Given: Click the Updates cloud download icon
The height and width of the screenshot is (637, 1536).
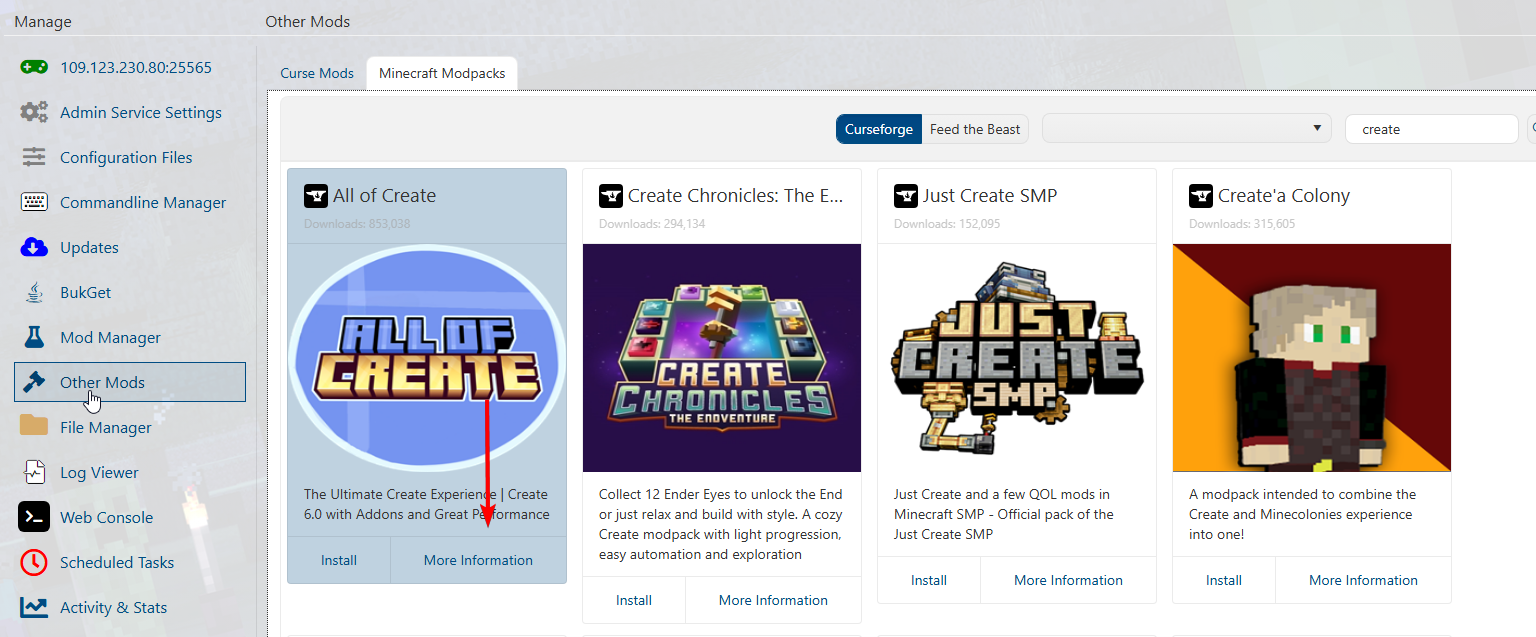Looking at the screenshot, I should tap(34, 247).
